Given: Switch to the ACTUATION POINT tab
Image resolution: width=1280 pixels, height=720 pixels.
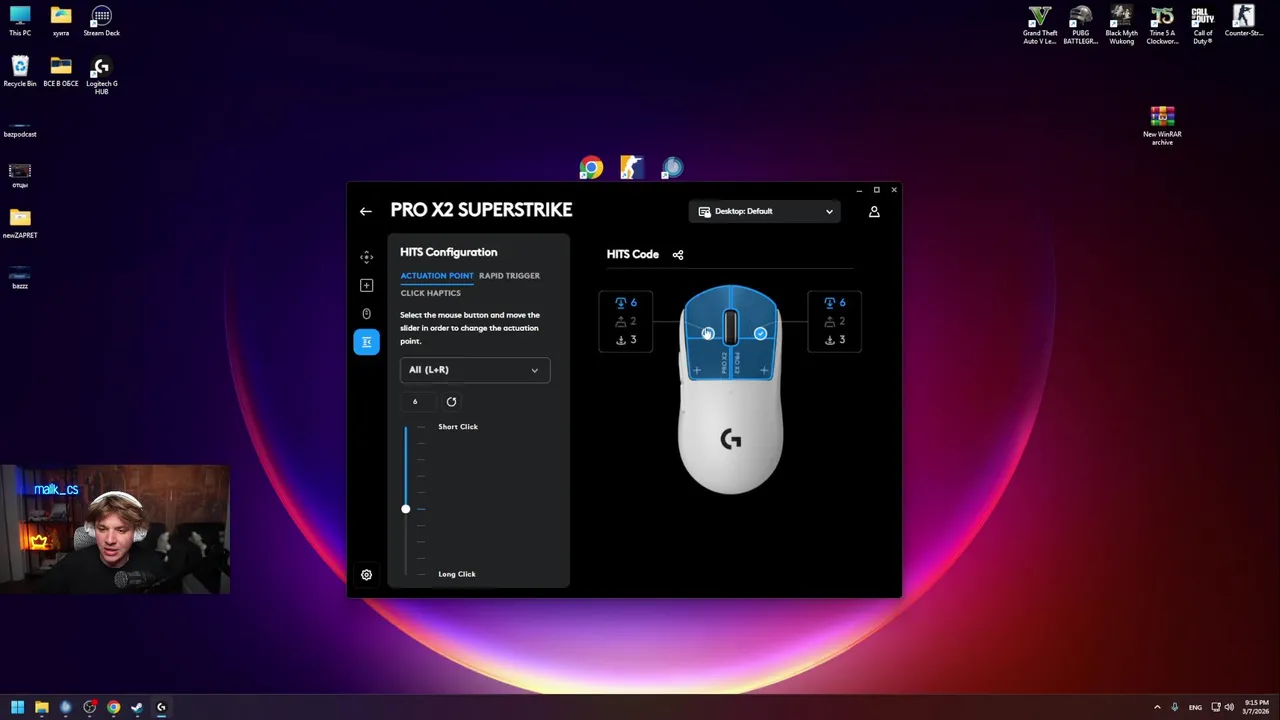Looking at the screenshot, I should tap(437, 275).
